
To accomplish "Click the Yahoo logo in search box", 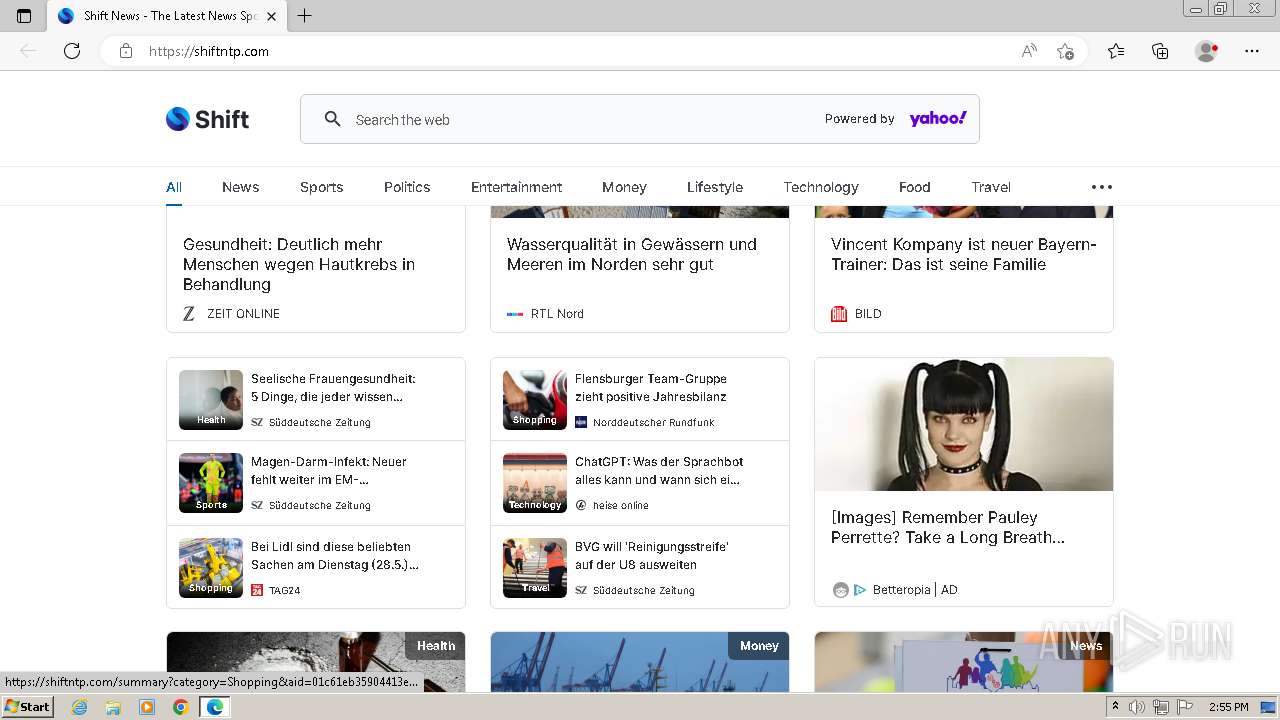I will click(x=938, y=119).
